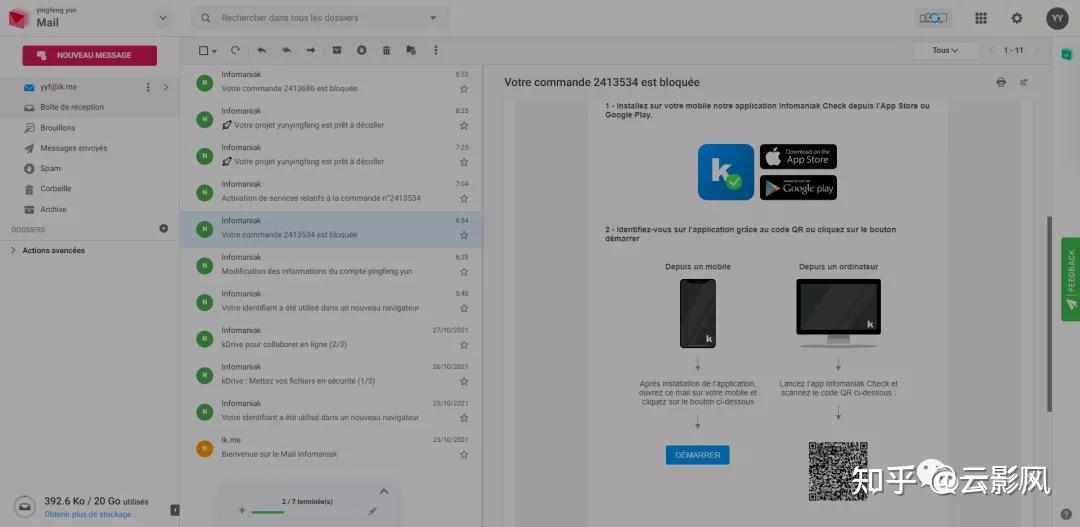Click the 'NOUVEAU MESSAGE' button
1080x527 pixels.
[90, 55]
